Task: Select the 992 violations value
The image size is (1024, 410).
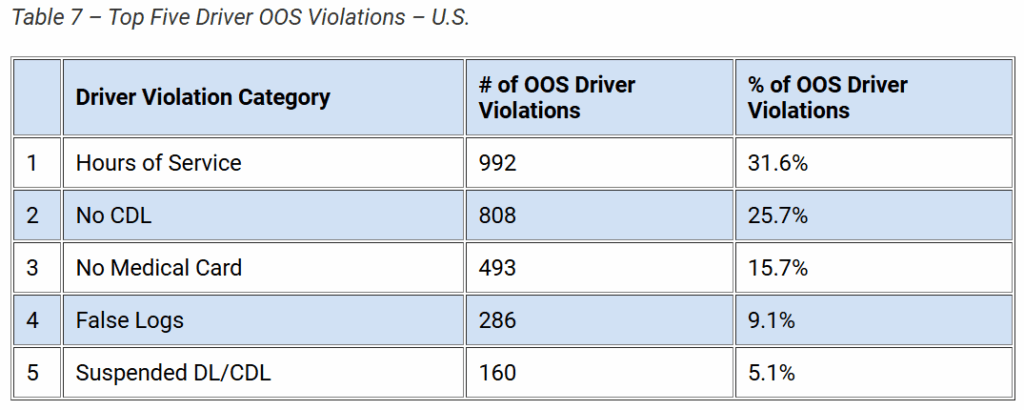Action: click(498, 162)
